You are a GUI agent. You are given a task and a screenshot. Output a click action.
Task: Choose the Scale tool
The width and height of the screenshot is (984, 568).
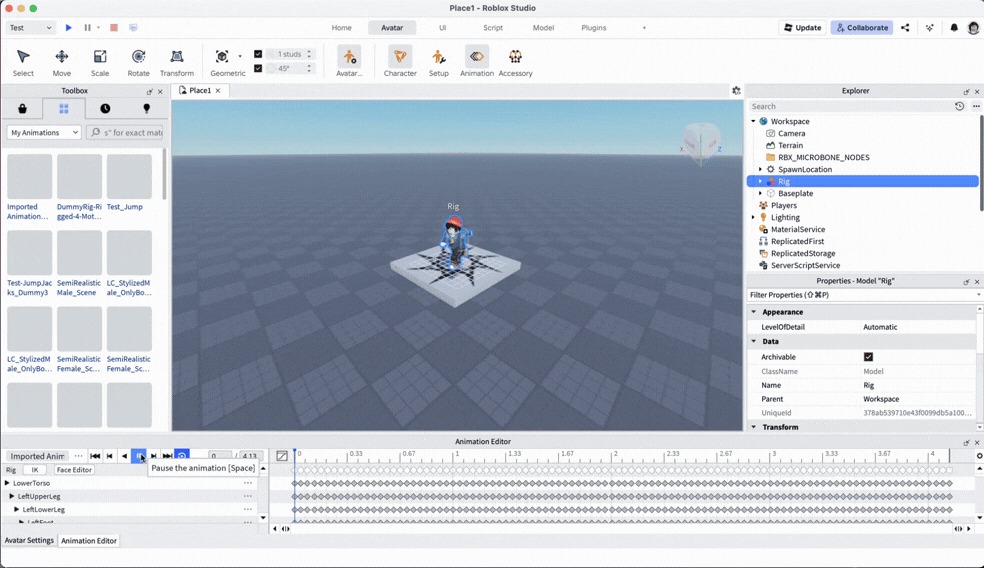[100, 63]
